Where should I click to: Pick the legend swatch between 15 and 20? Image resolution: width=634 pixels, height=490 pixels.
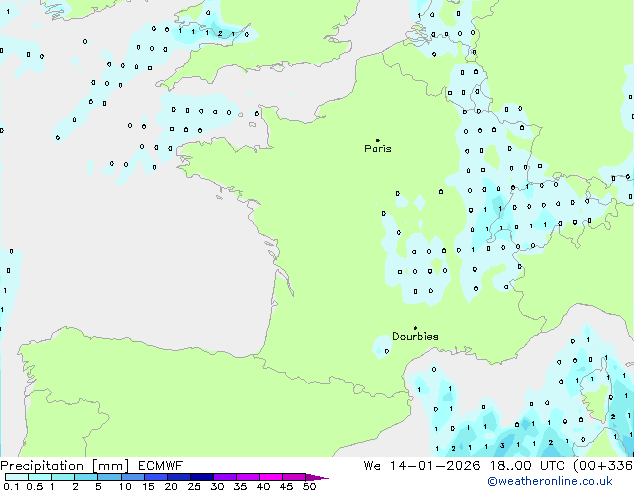tap(156, 477)
